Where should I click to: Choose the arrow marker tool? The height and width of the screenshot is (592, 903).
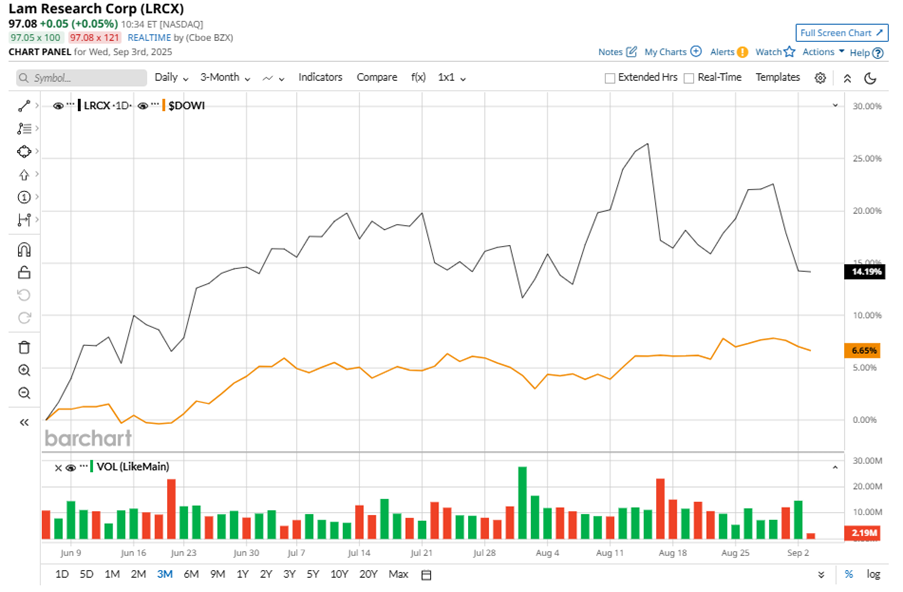24,174
